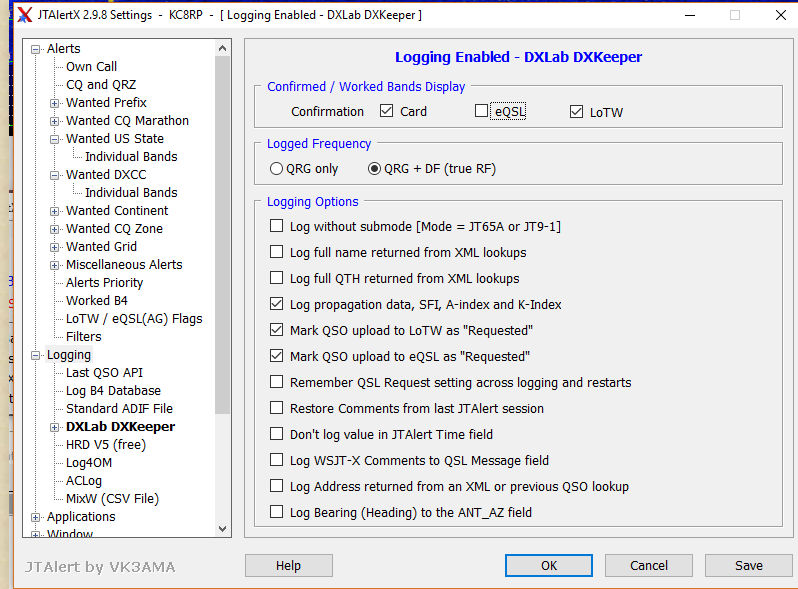Expand the Wanted Grid node
Screen dimensions: 798x589
click(x=54, y=247)
